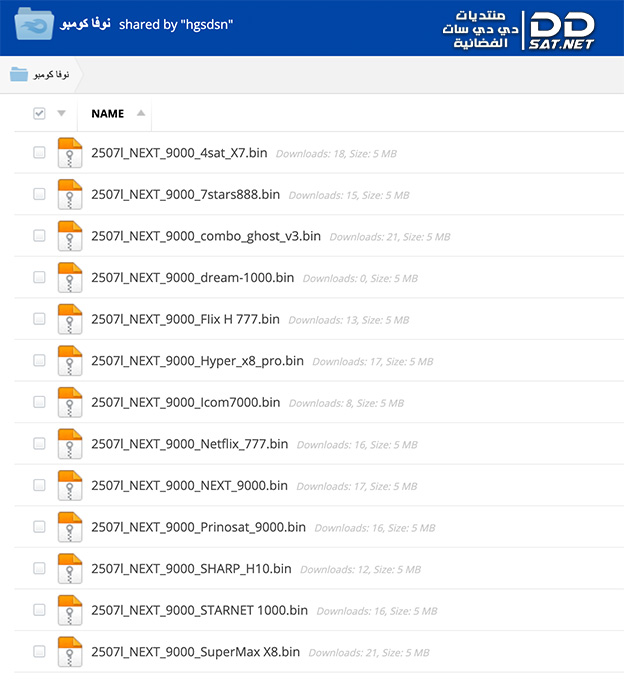Viewport: 624px width, 688px height.
Task: Click the breadcrumb folder icon
Action: (19, 74)
